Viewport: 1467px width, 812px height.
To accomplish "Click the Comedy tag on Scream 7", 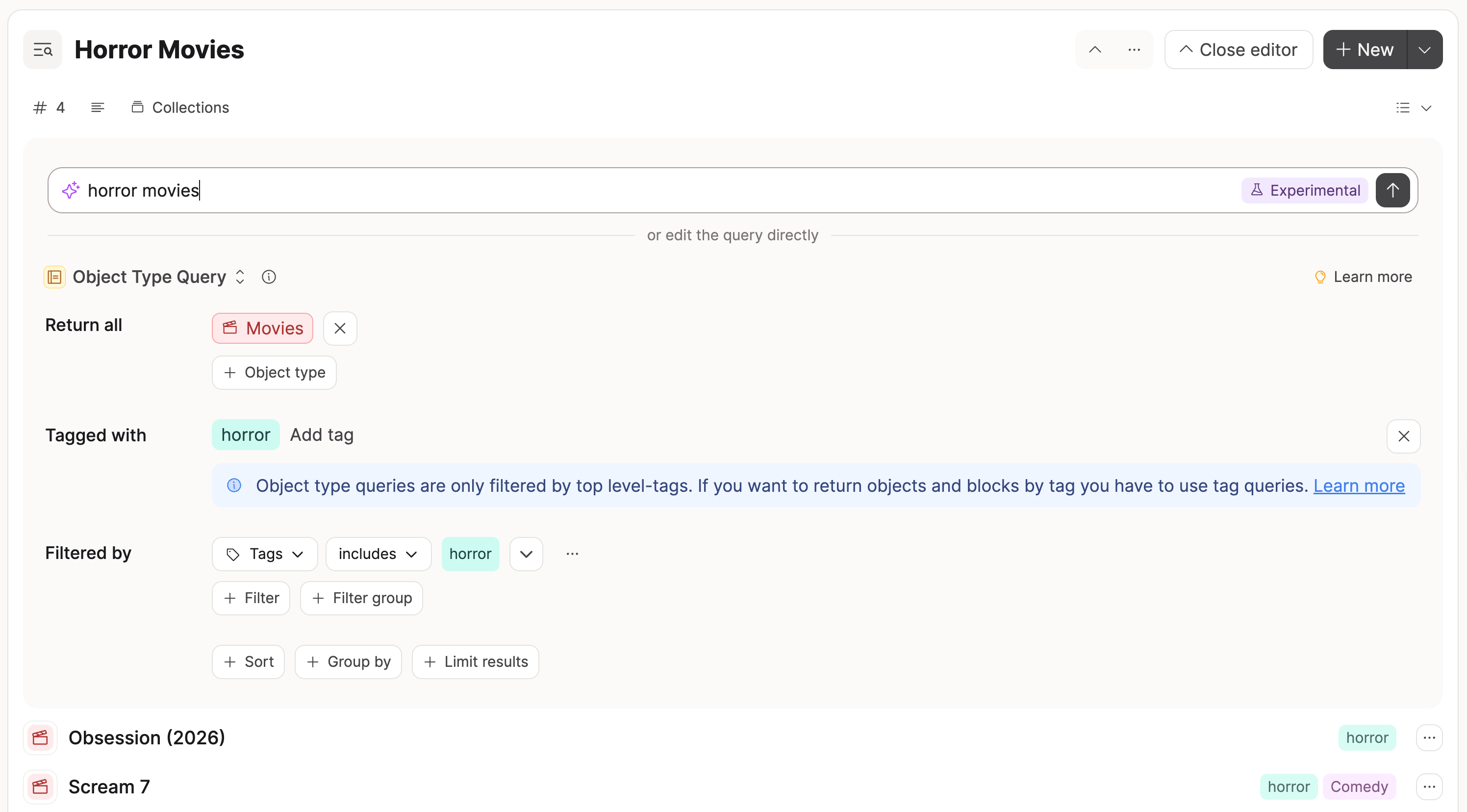I will point(1359,787).
